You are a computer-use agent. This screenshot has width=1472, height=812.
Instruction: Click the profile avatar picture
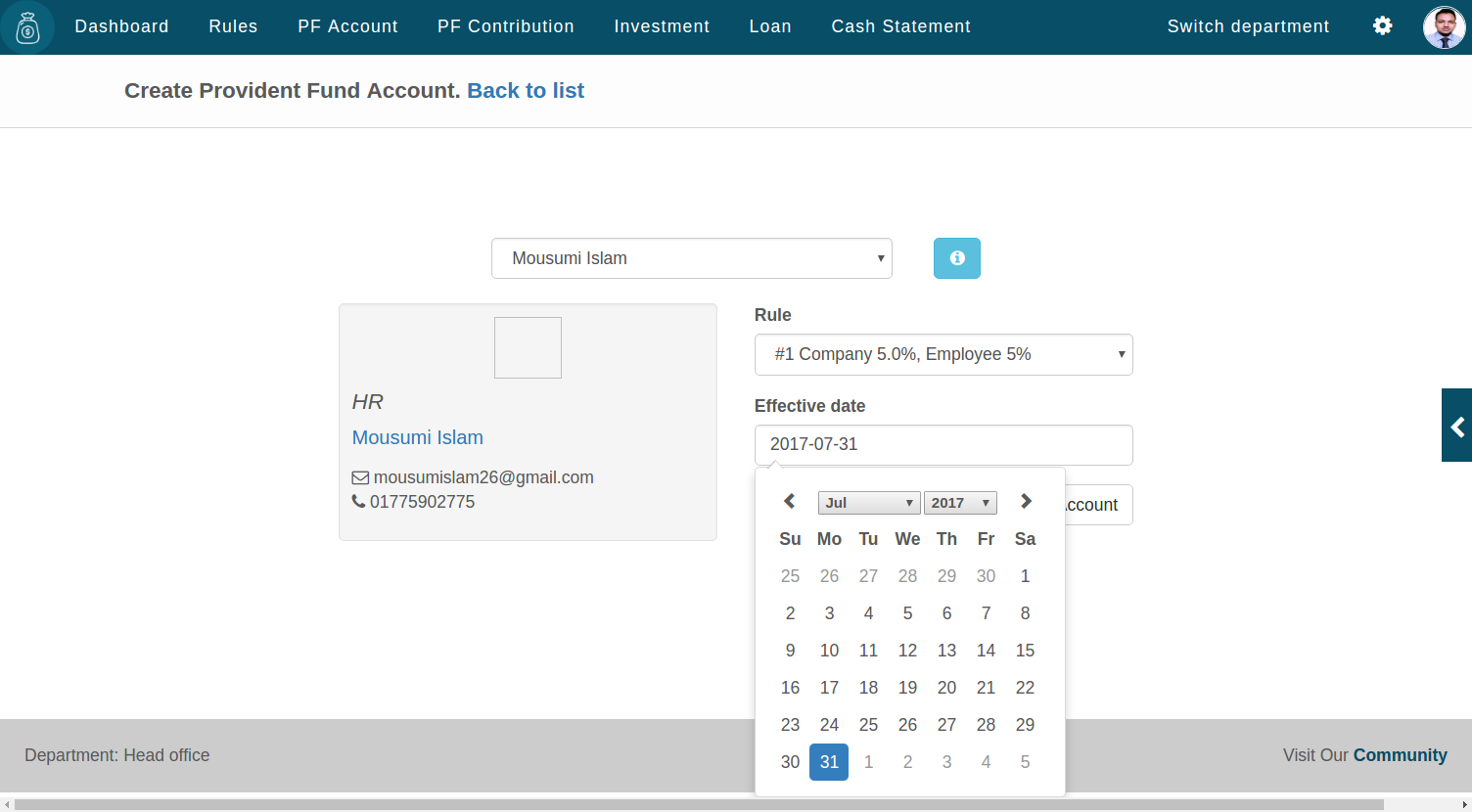(1443, 26)
